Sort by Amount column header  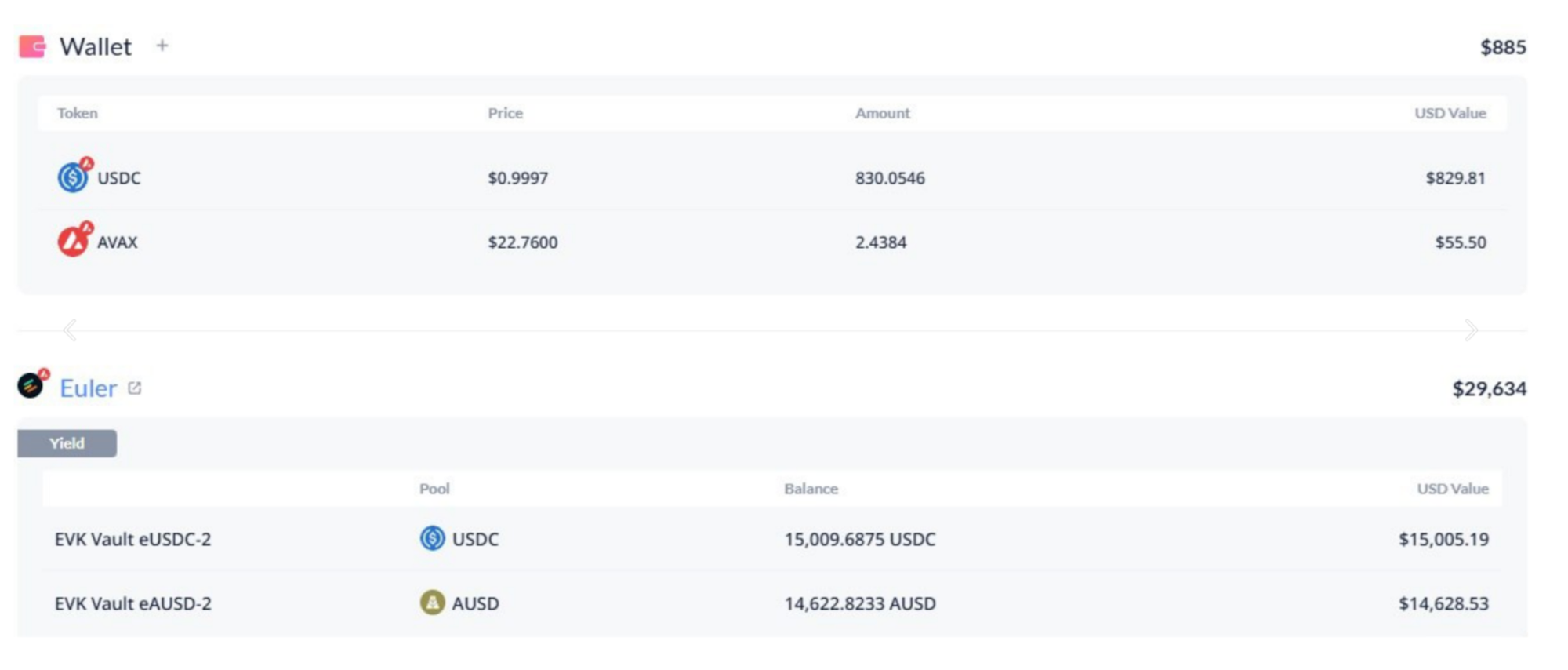[x=882, y=113]
